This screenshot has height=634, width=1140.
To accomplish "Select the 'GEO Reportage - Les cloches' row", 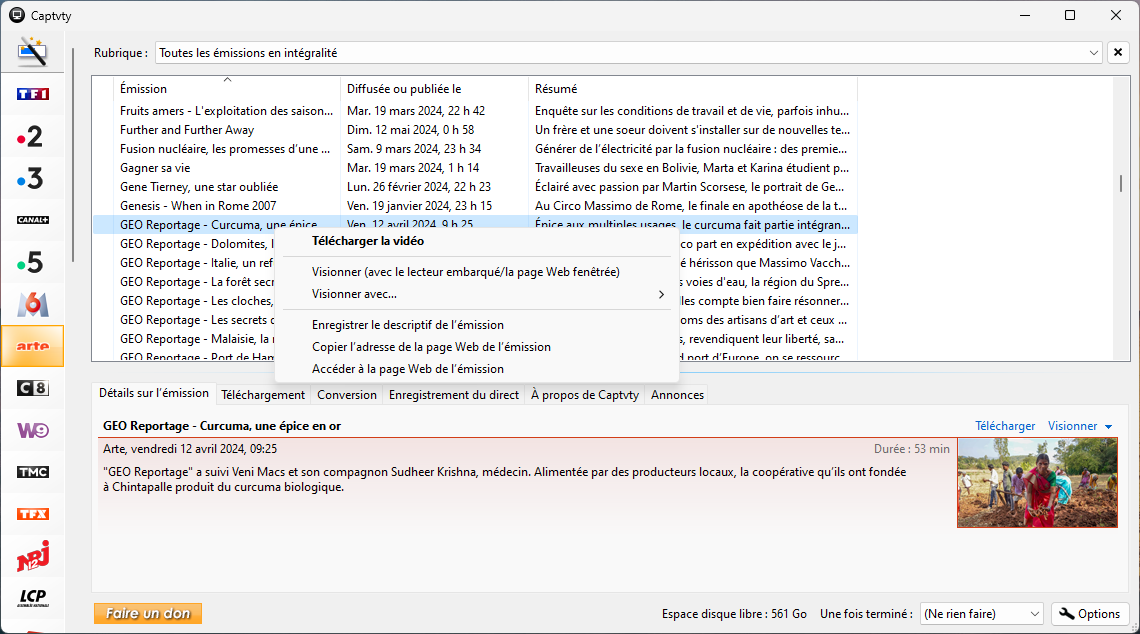I will (196, 300).
